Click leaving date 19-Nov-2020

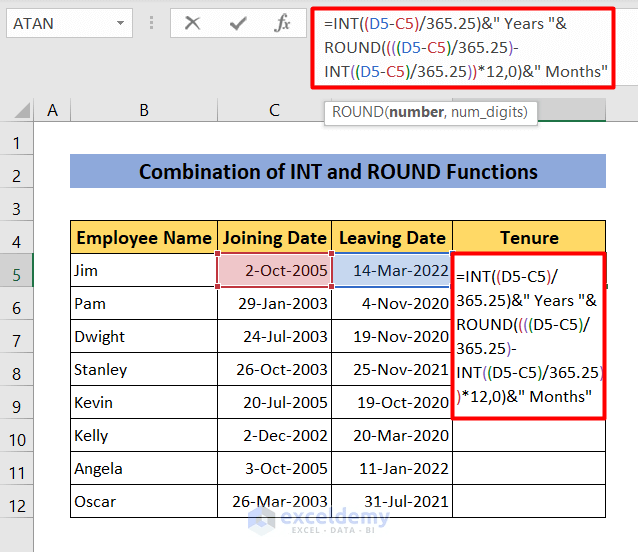(x=392, y=336)
